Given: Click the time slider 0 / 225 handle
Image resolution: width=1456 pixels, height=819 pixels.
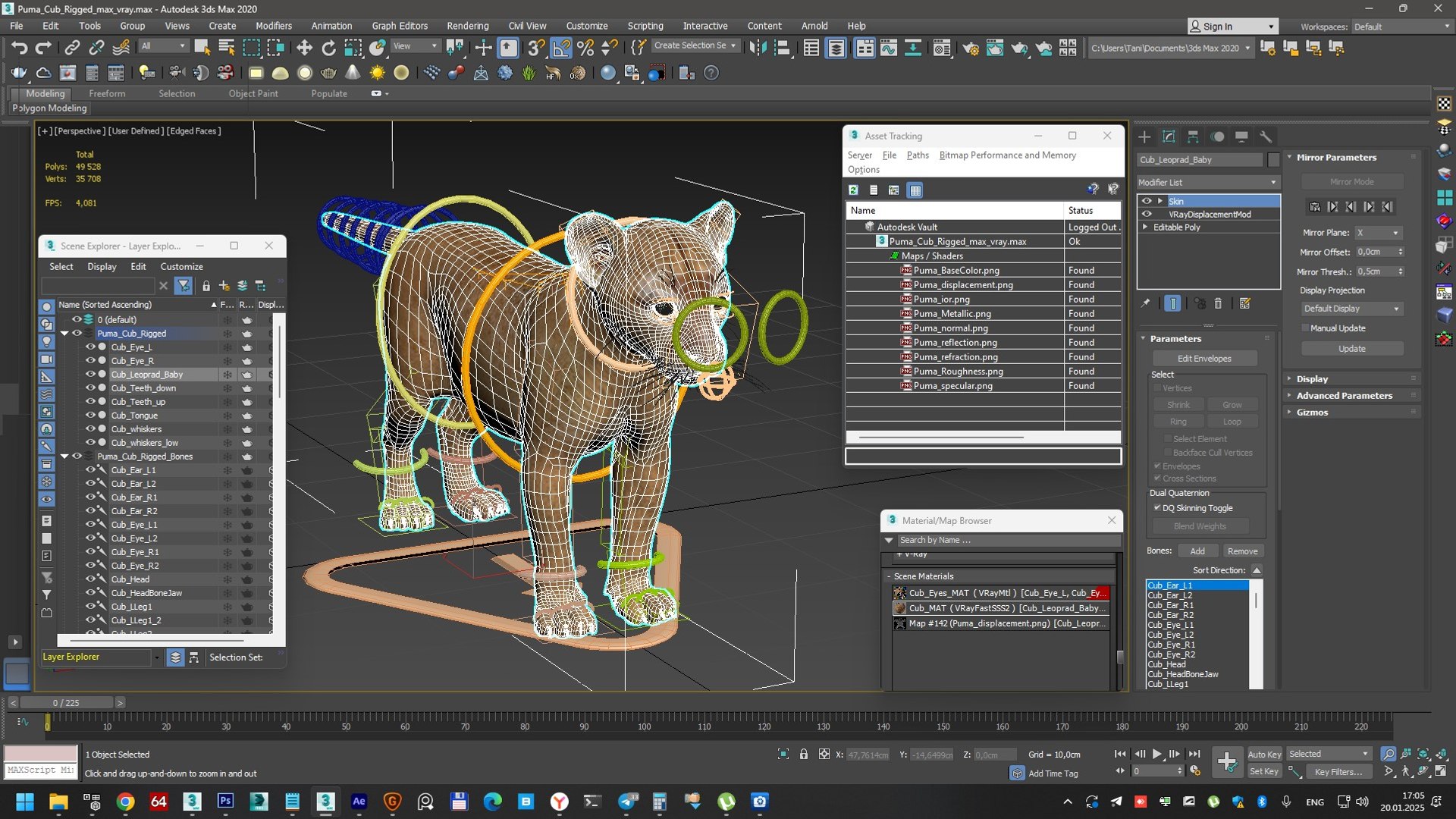Looking at the screenshot, I should click(x=66, y=702).
